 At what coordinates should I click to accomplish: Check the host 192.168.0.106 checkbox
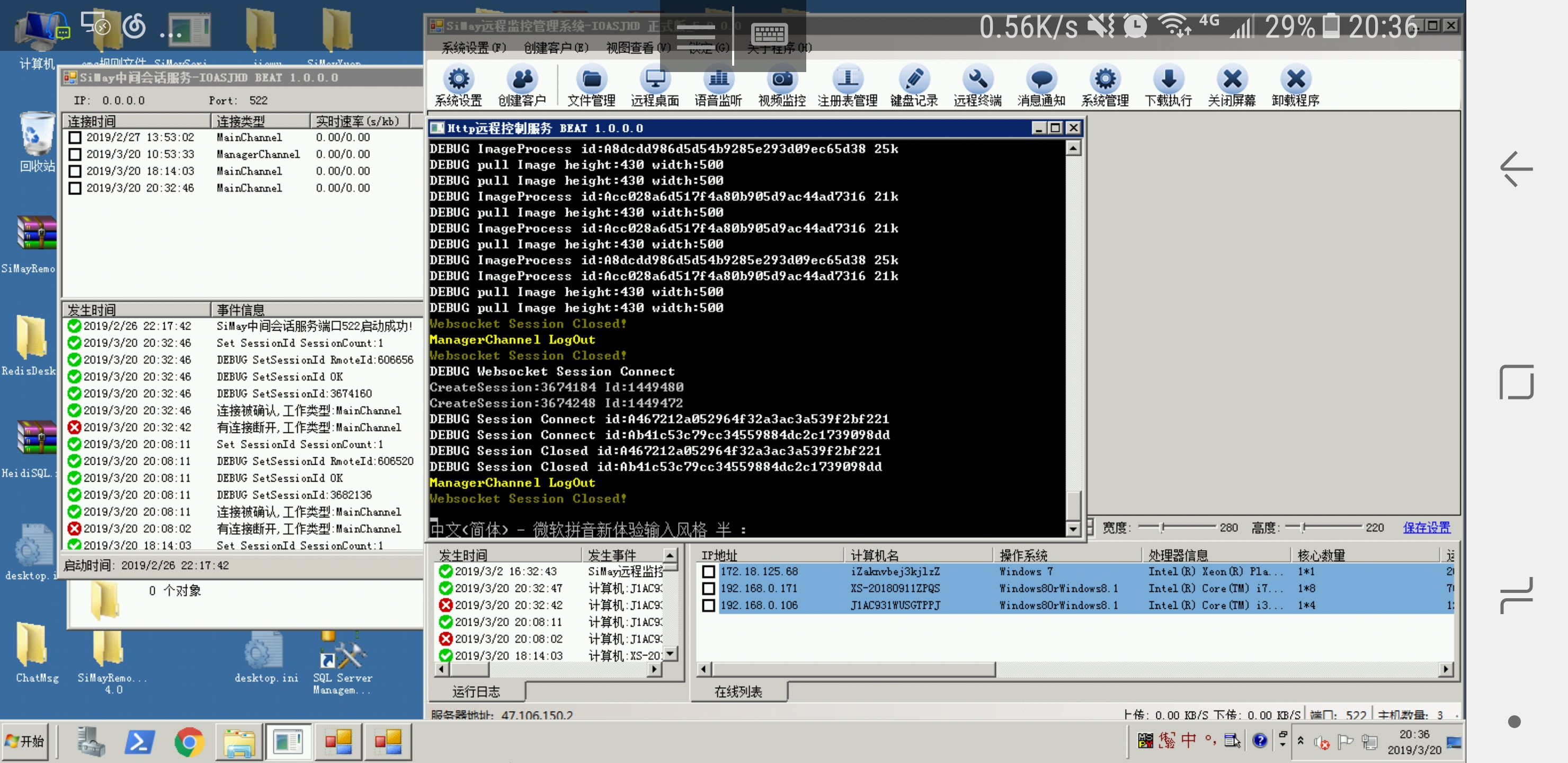pyautogui.click(x=709, y=606)
